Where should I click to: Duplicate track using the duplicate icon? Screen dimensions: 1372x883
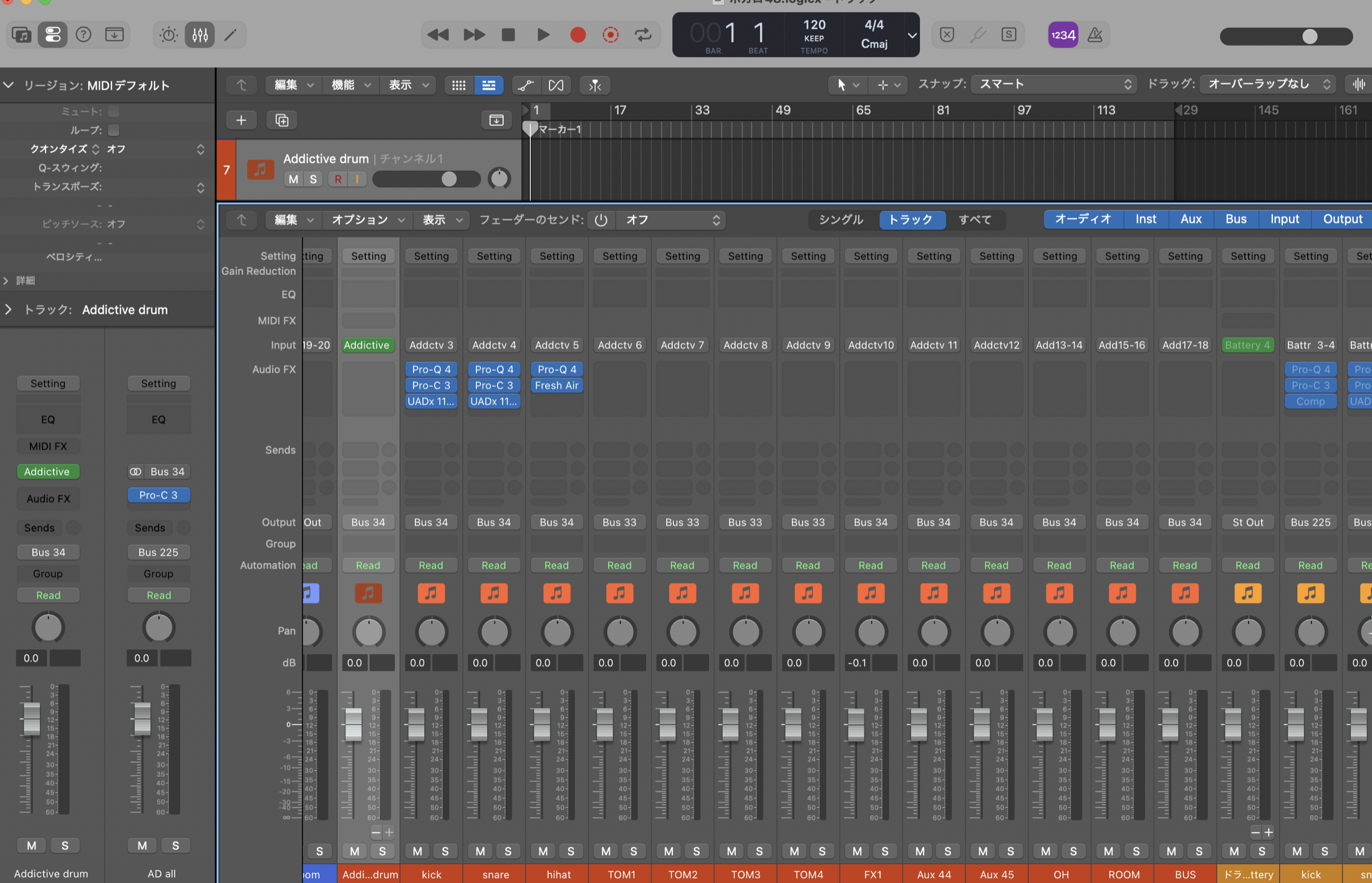click(x=282, y=120)
